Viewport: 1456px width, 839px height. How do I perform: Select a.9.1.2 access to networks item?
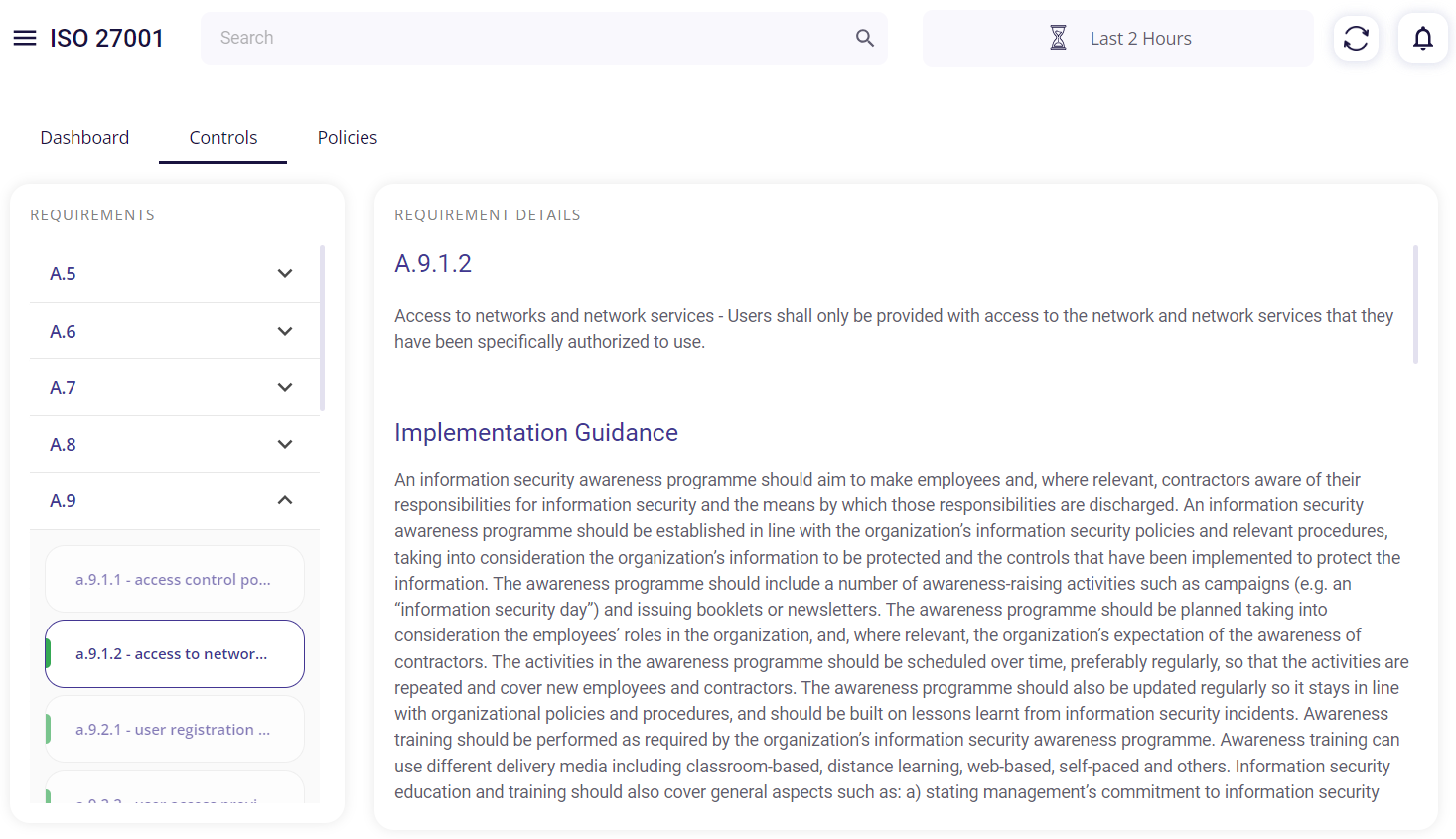click(x=175, y=654)
